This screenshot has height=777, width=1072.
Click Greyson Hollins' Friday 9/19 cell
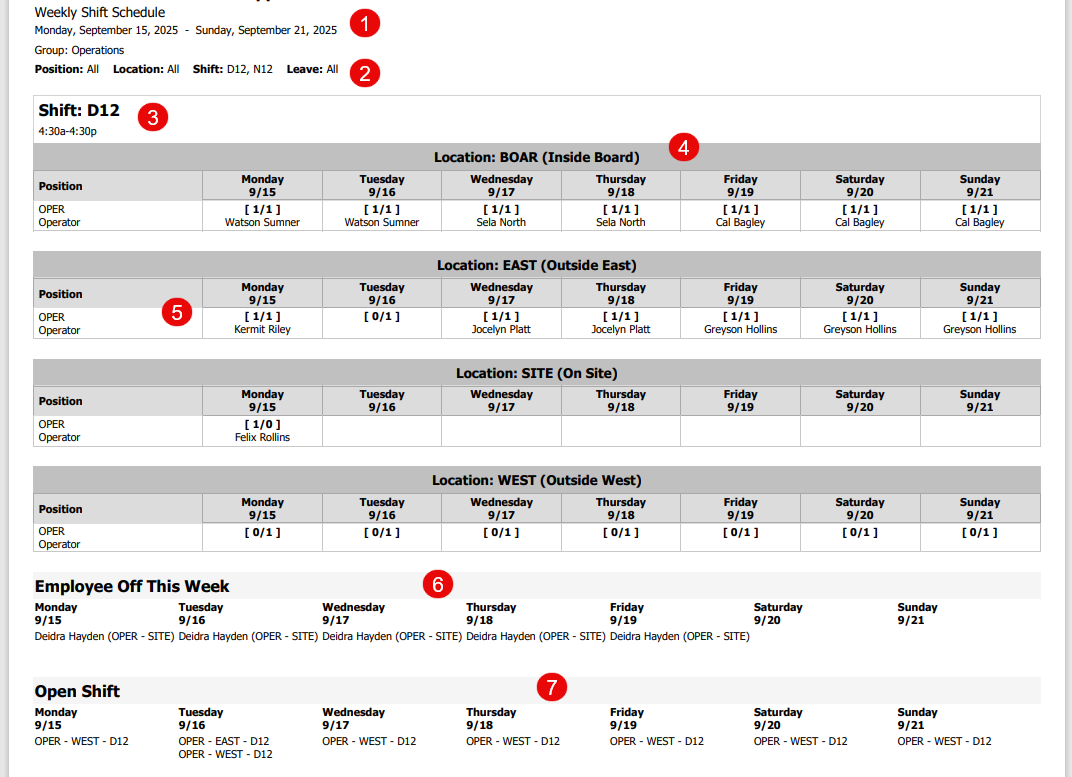pos(740,323)
